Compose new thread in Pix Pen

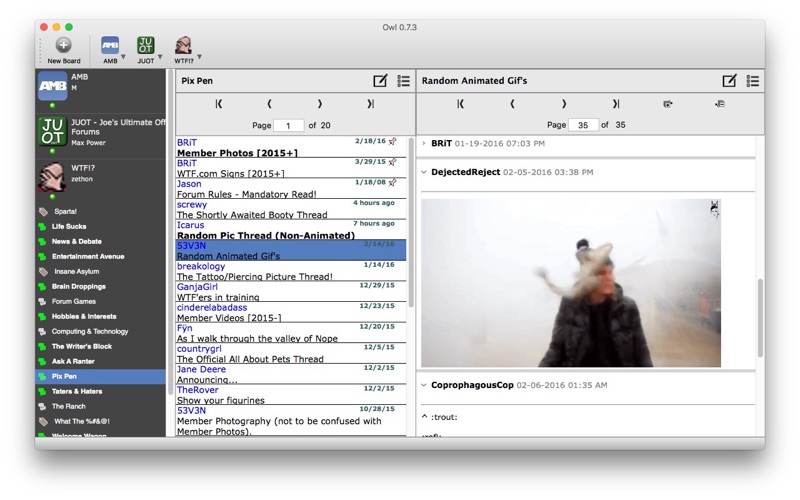point(380,81)
